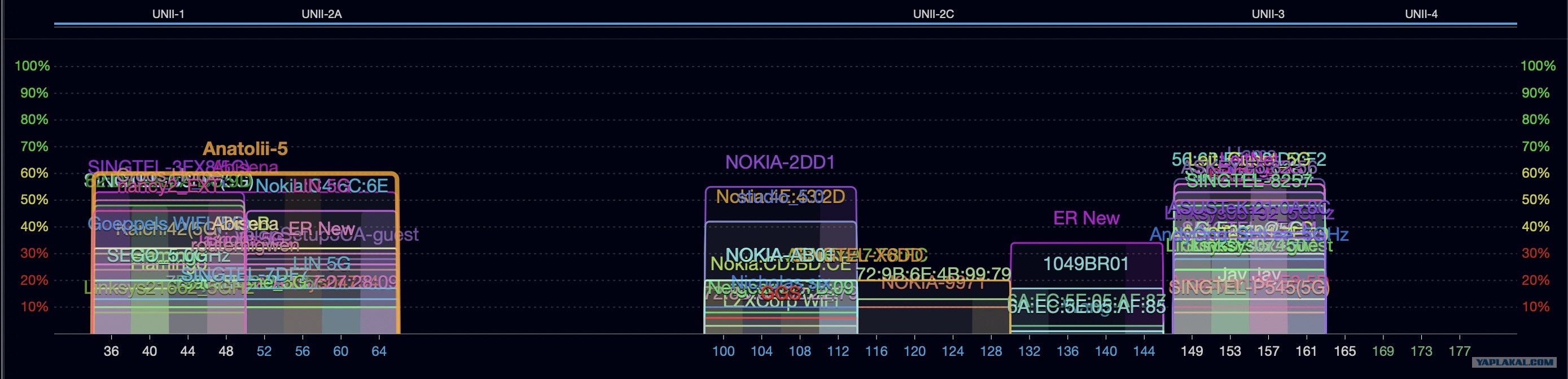The image size is (1568, 379).
Task: Select the UNII-2A band label
Action: [x=321, y=14]
